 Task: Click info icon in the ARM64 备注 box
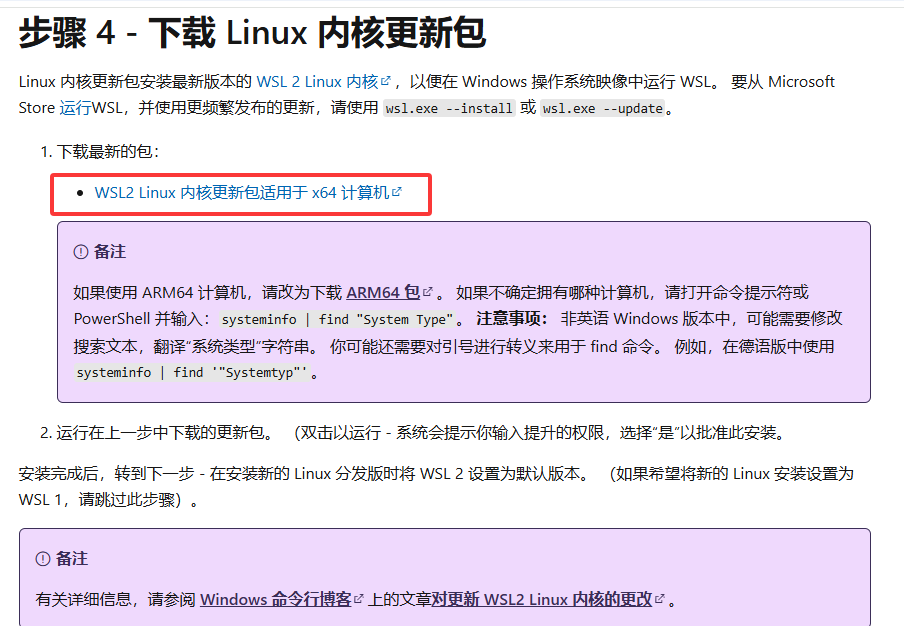tap(81, 252)
